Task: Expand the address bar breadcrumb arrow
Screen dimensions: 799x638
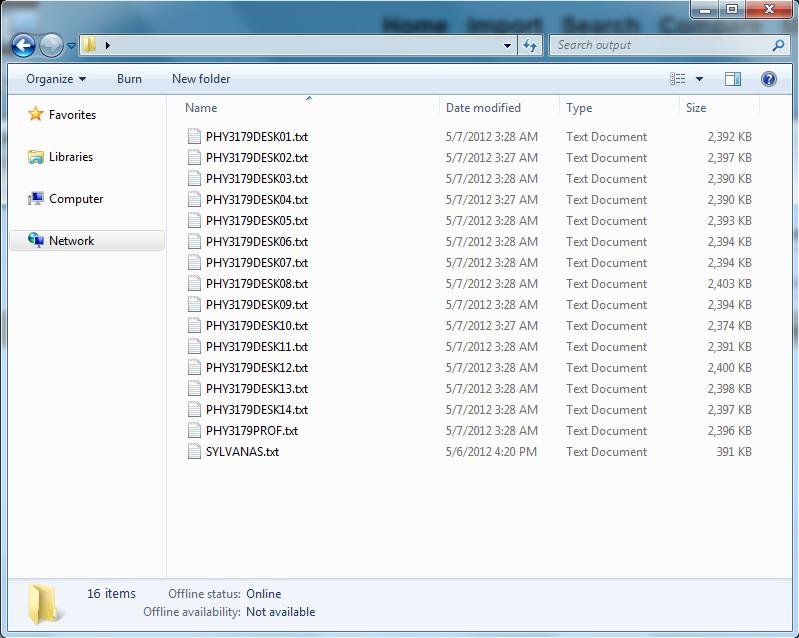Action: pyautogui.click(x=108, y=45)
